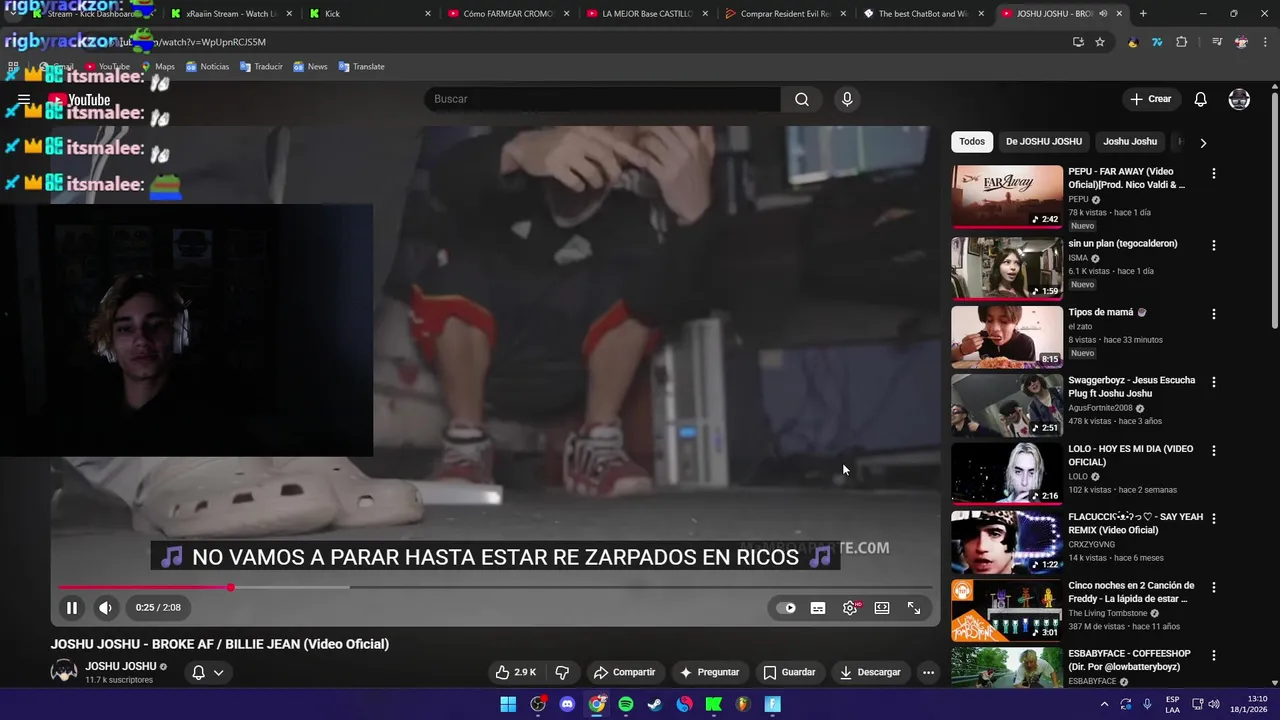Open the LOLO - HOY ES MI DIA title

[x=1130, y=455]
